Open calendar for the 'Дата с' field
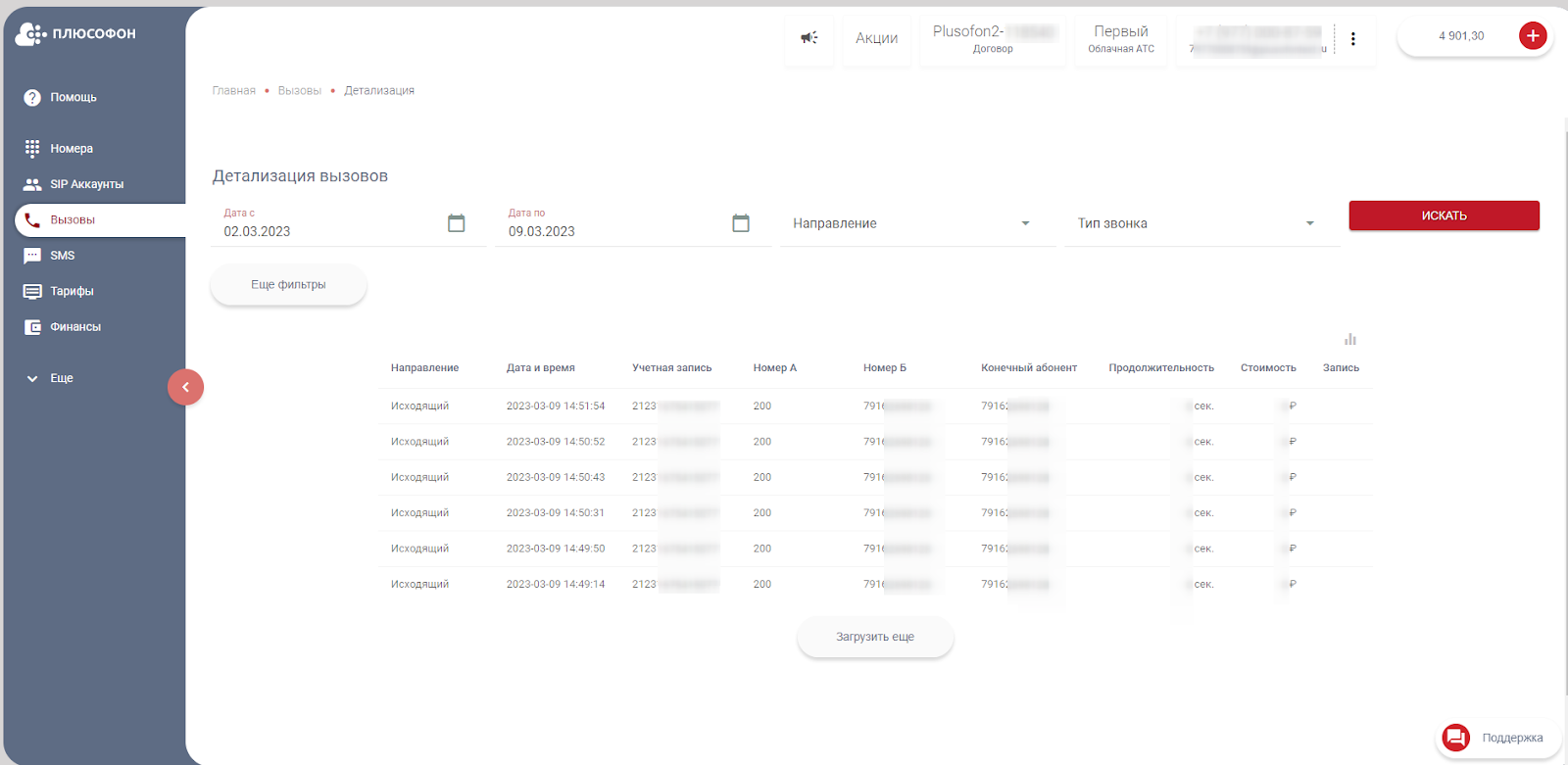 [456, 223]
